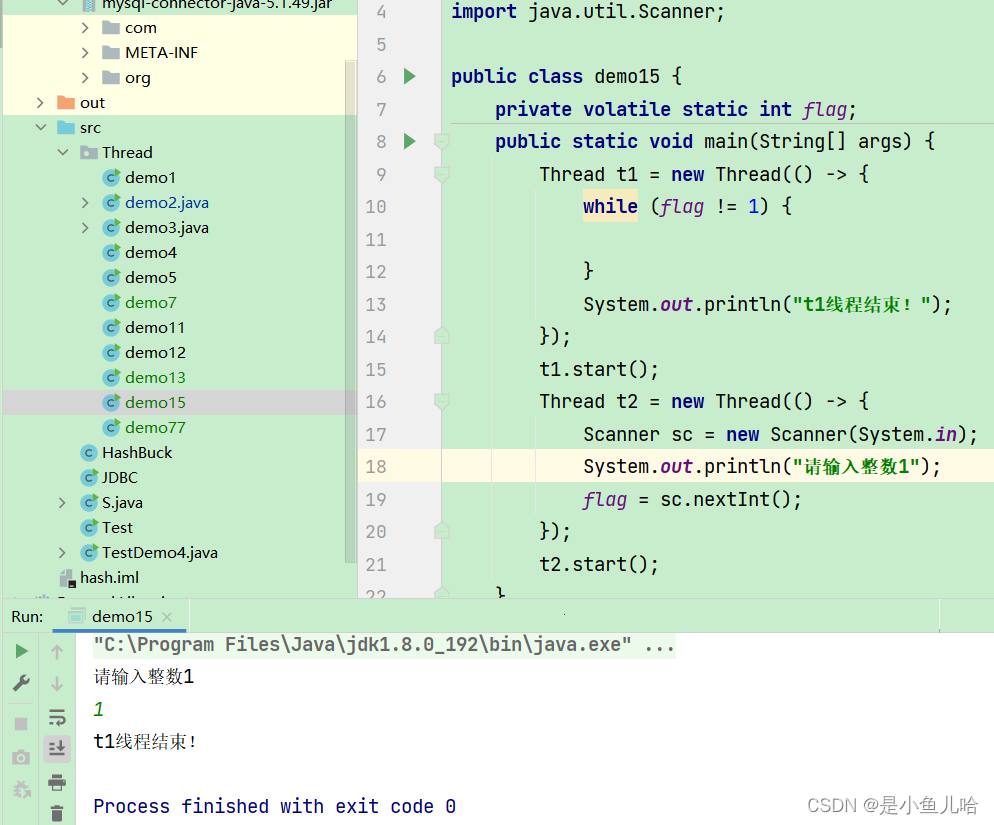Click run gutter arrow beside main method
Image resolution: width=994 pixels, height=825 pixels.
tap(409, 141)
